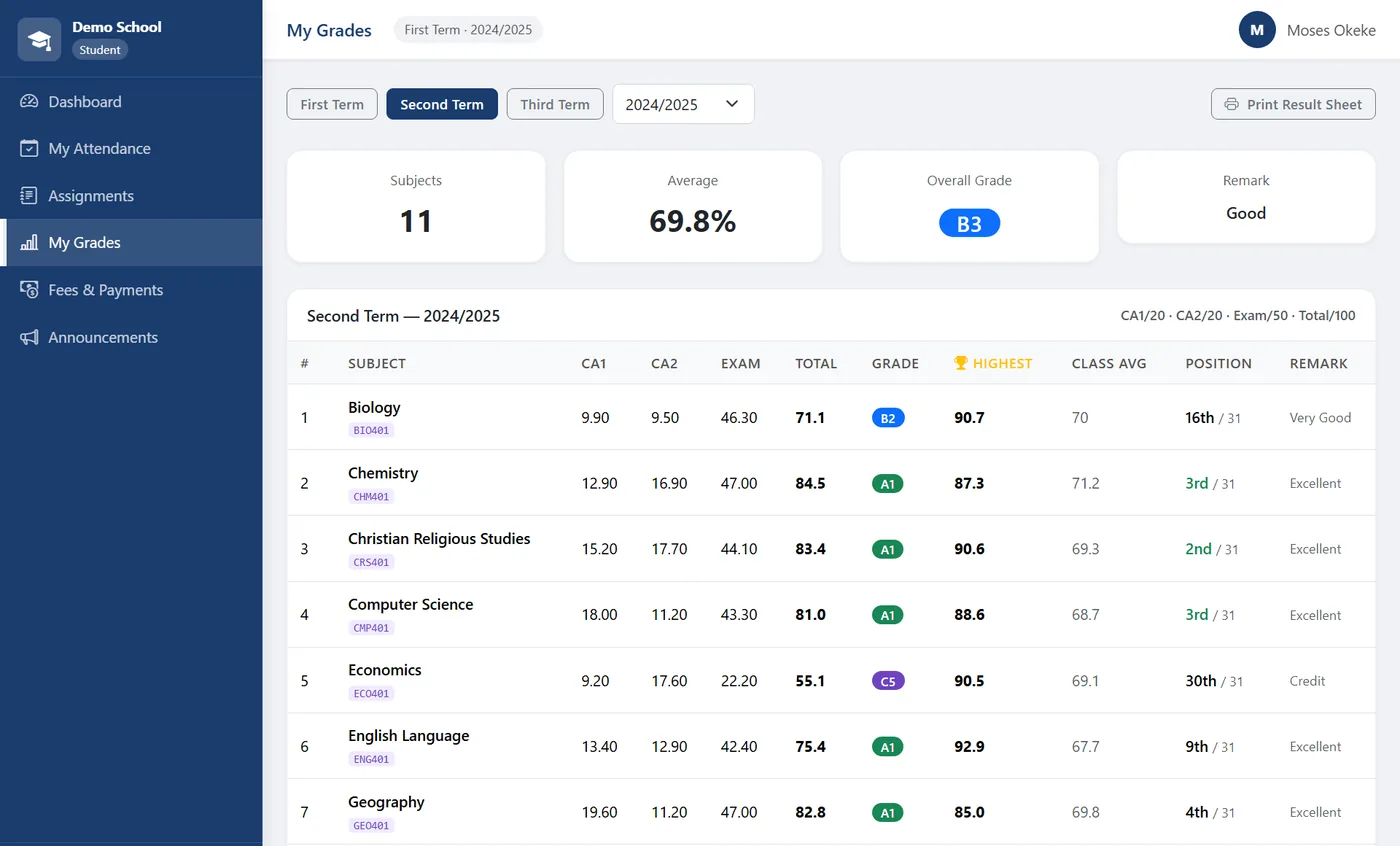Click English Language highest score 92.9
This screenshot has width=1400, height=846.
pyautogui.click(x=969, y=747)
